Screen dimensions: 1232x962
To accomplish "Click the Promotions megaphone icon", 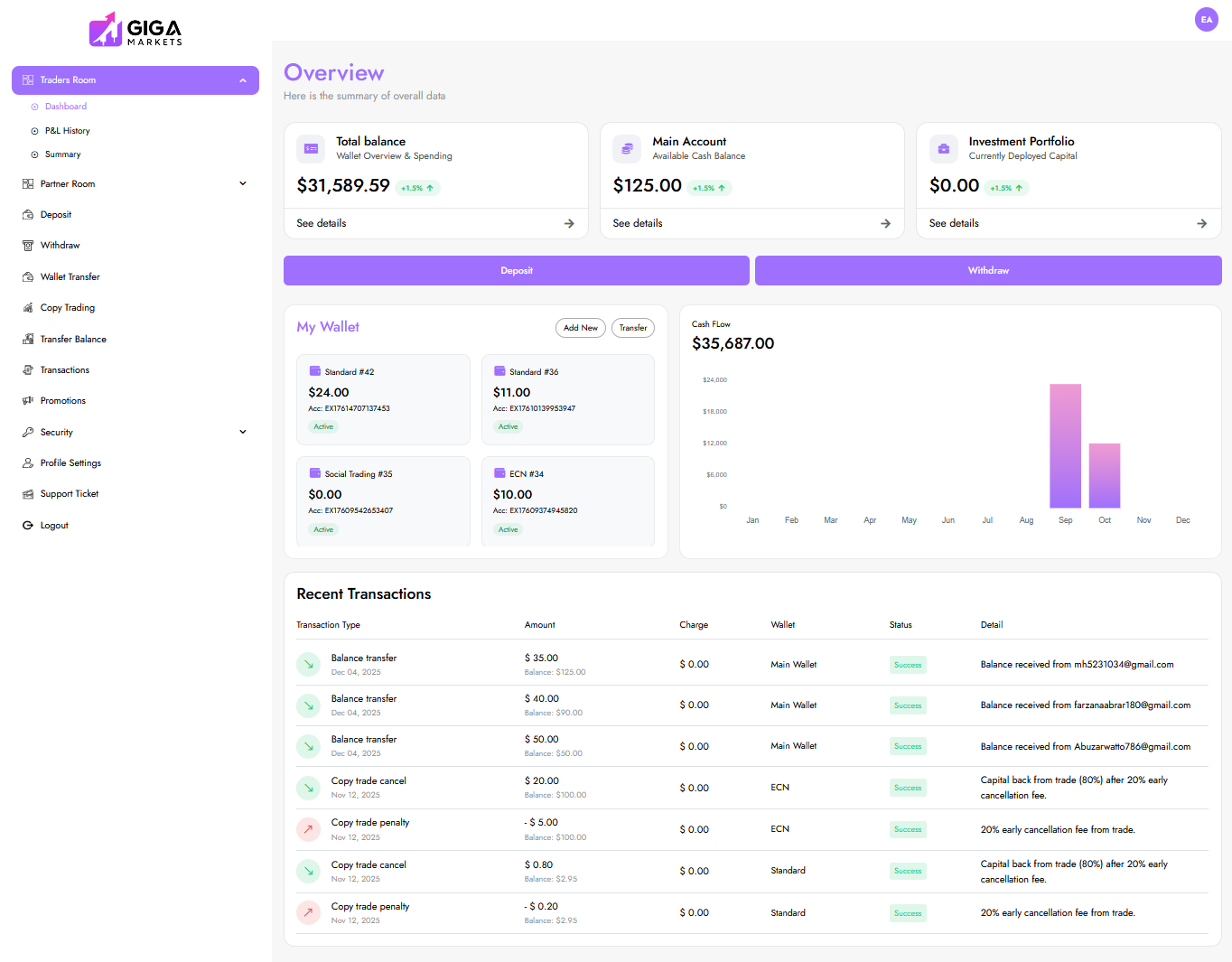I will (x=28, y=401).
